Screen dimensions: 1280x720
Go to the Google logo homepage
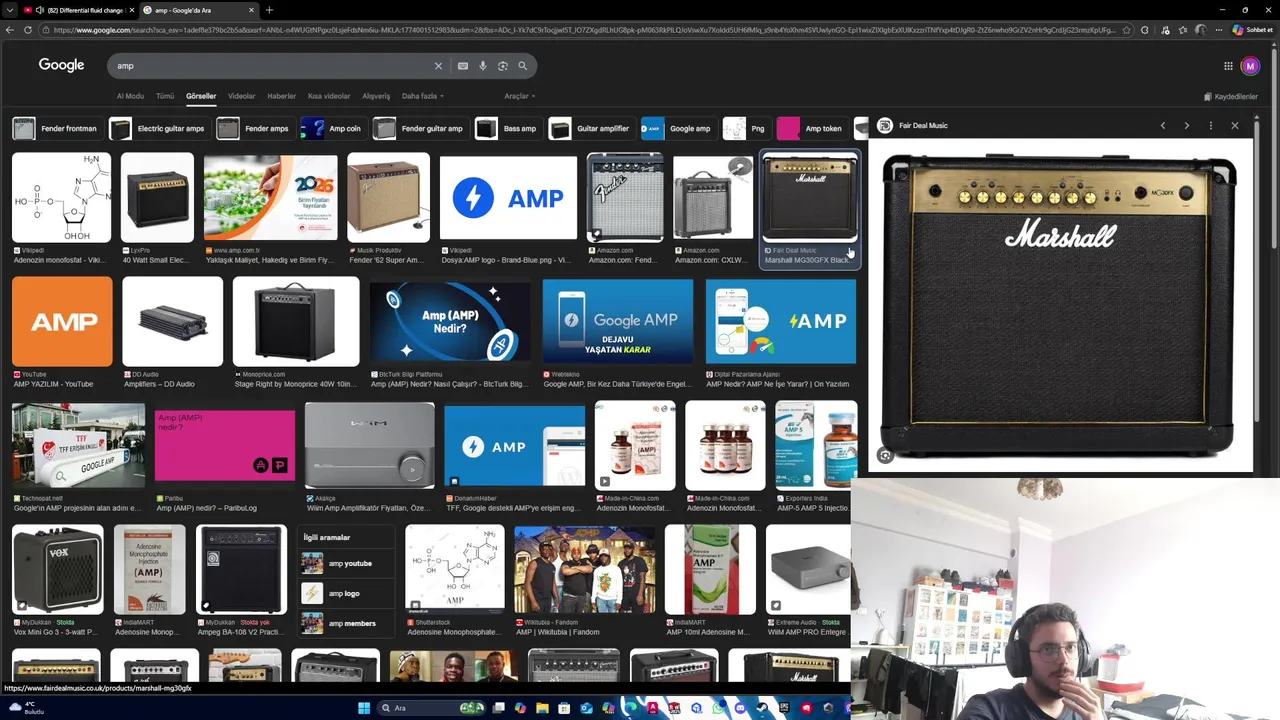tap(61, 65)
